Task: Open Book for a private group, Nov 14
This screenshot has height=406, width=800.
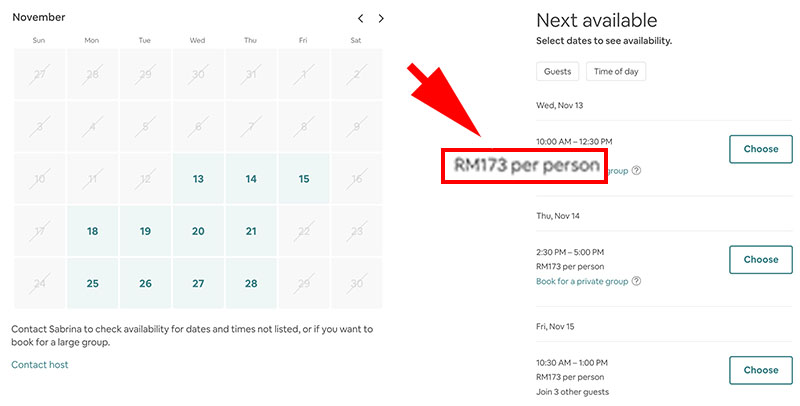Action: [x=582, y=281]
